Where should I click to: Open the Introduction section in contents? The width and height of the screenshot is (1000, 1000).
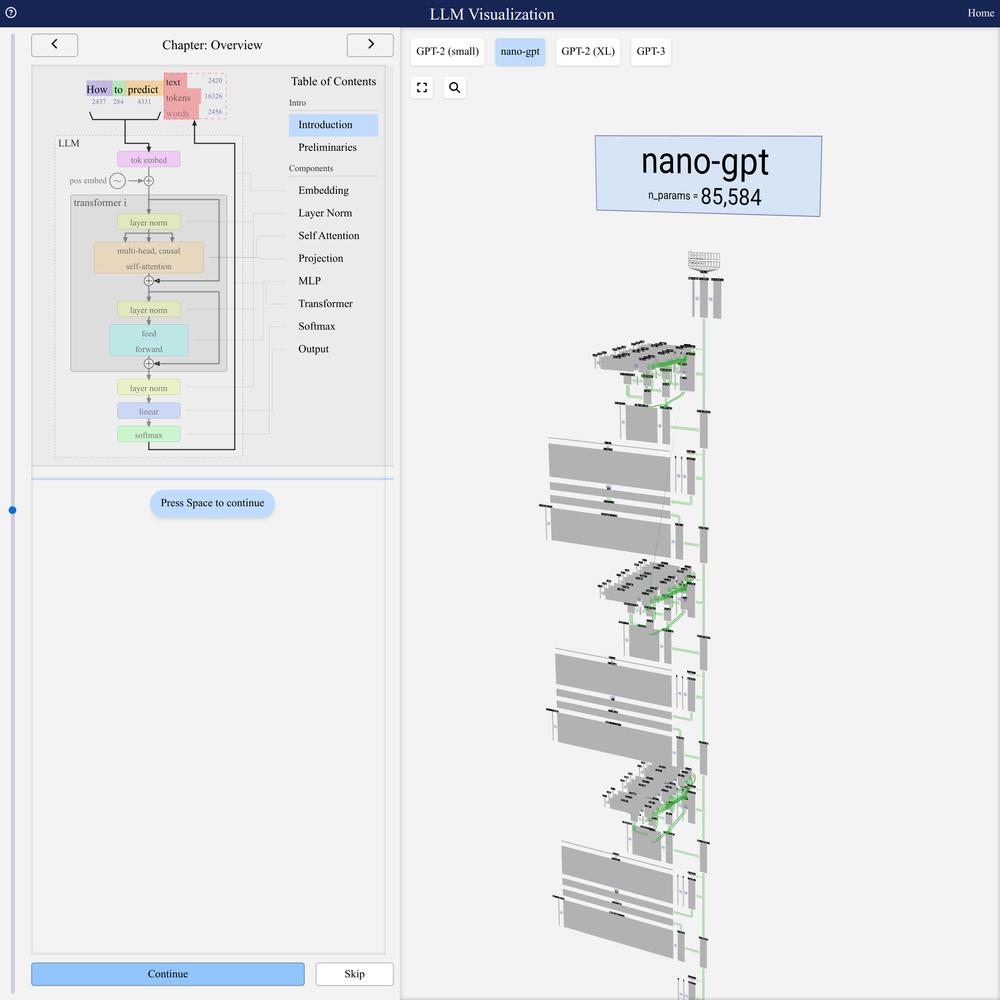333,125
